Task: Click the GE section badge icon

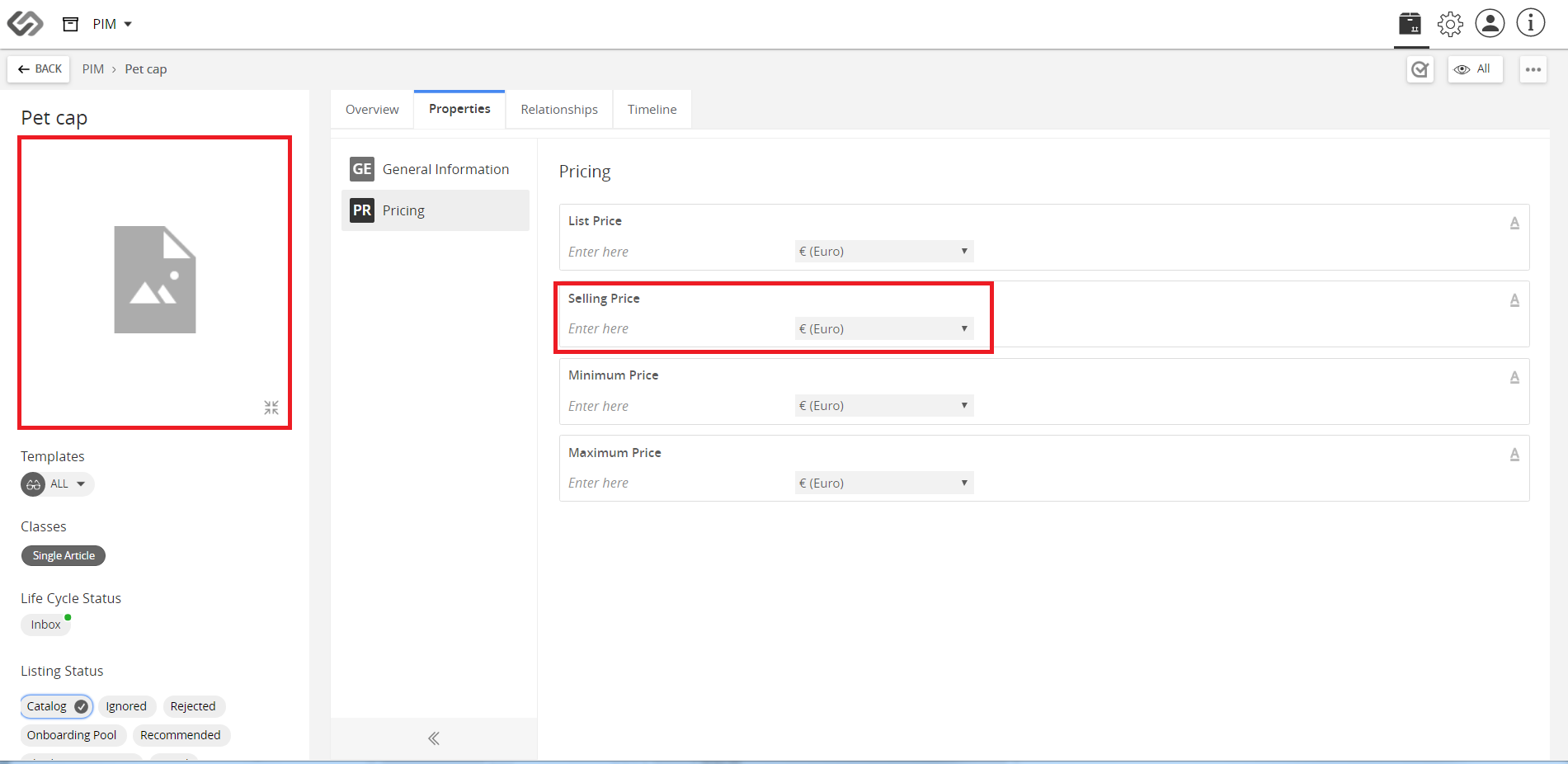Action: [x=362, y=169]
